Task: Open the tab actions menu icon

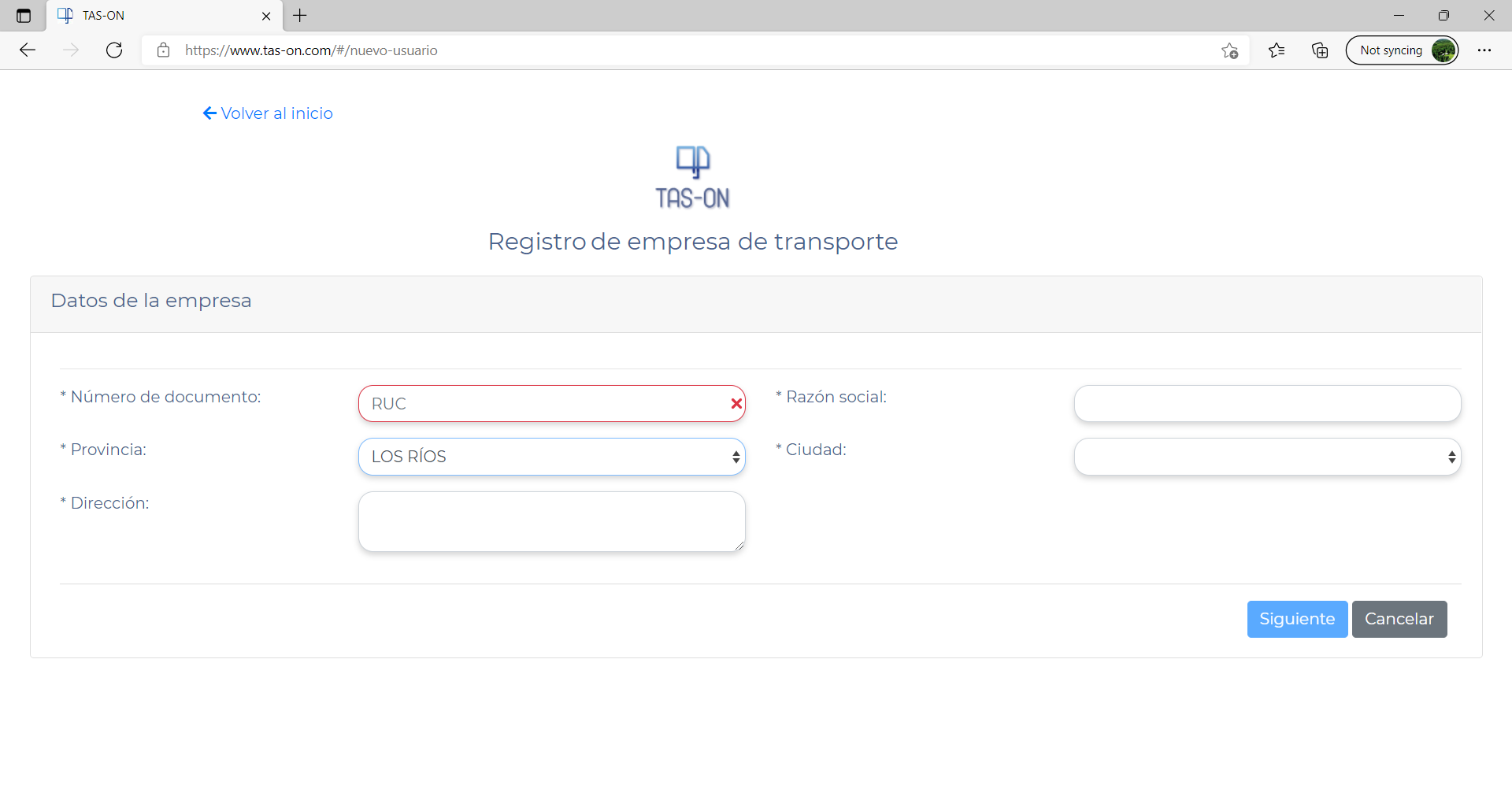Action: coord(24,16)
